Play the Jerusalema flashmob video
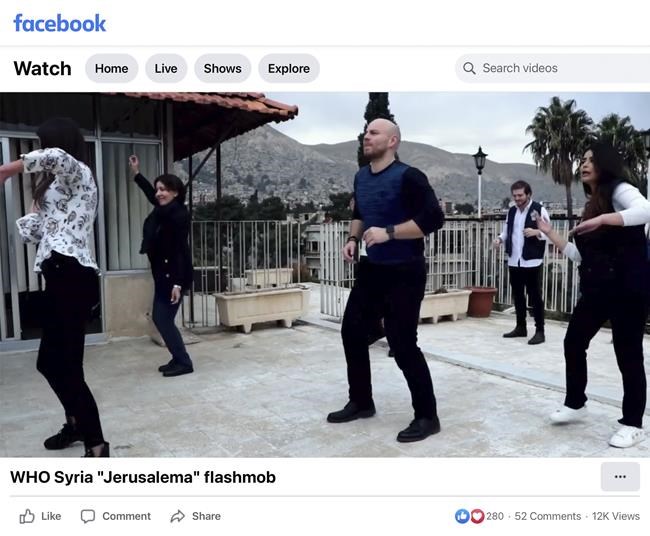This screenshot has height=536, width=650. [325, 274]
